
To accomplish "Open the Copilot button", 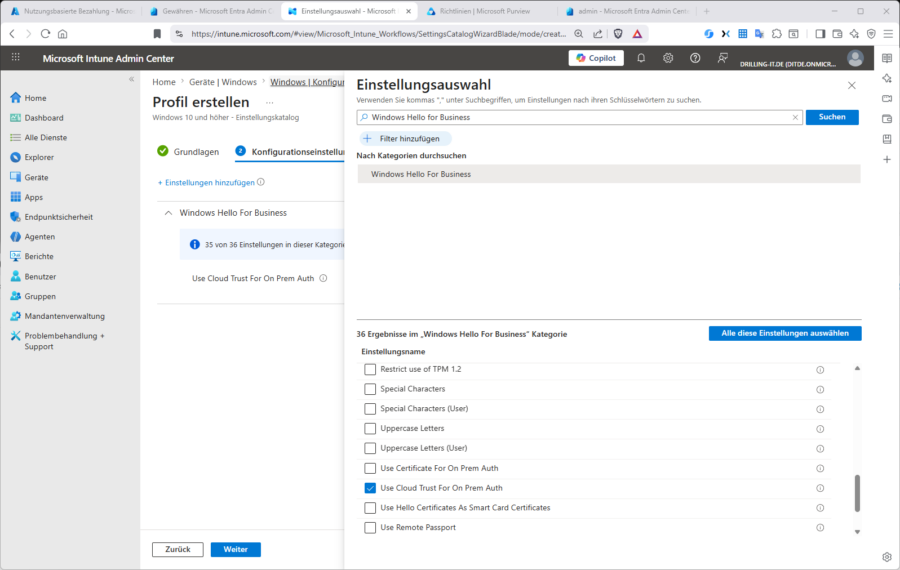I will (596, 58).
